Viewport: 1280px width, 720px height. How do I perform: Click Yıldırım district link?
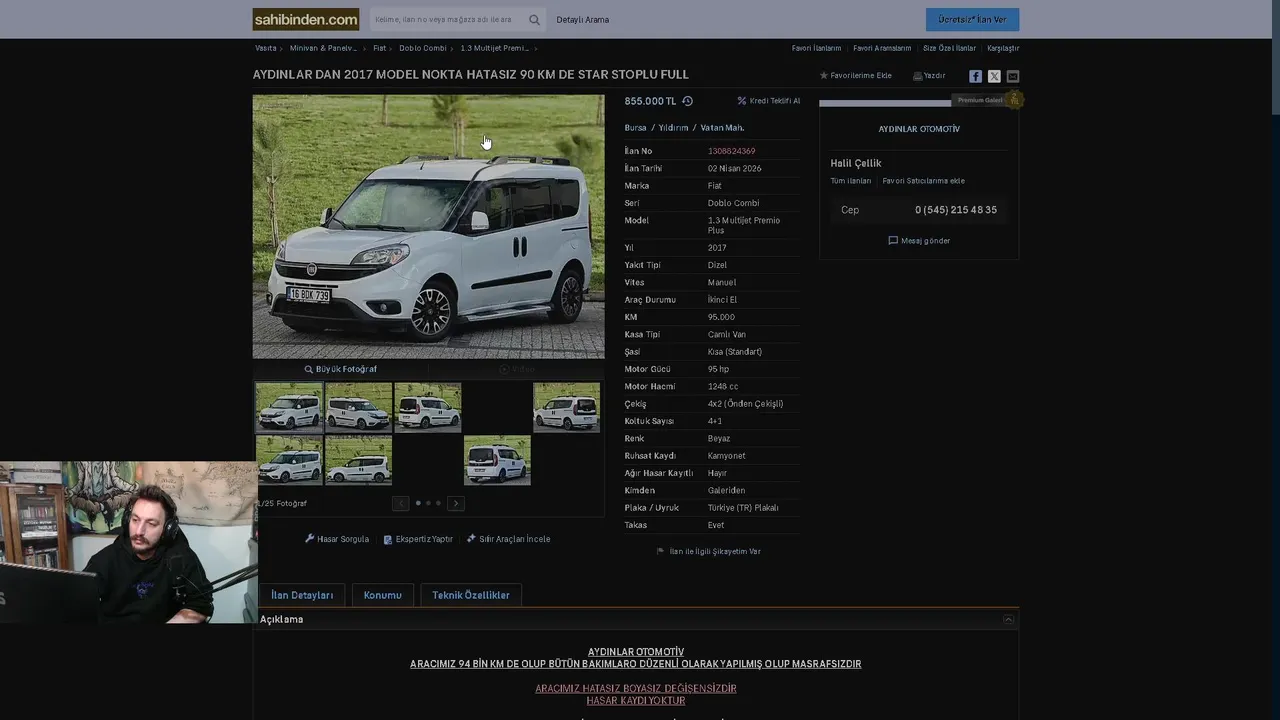[674, 128]
